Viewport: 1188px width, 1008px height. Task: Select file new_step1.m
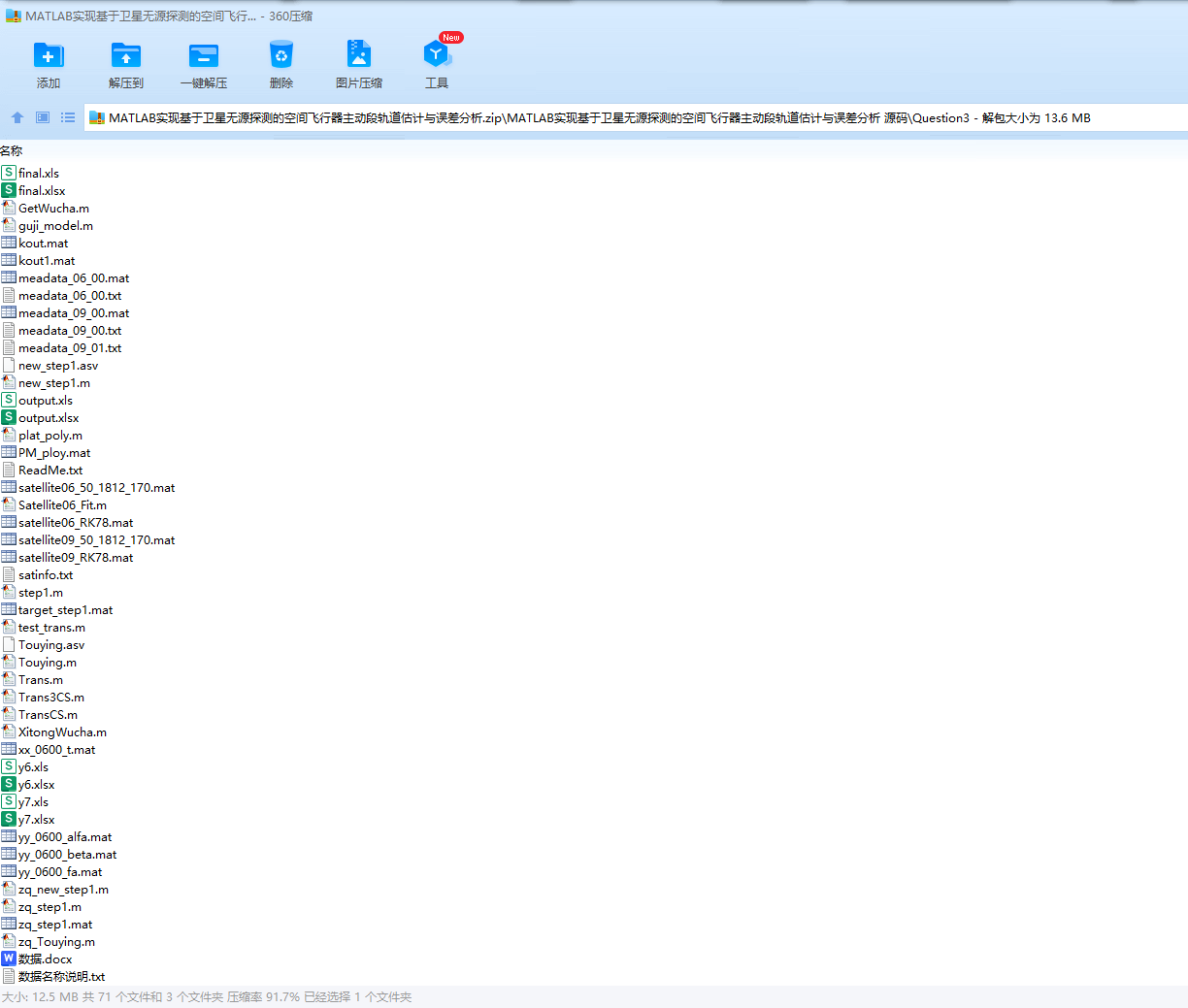click(54, 383)
